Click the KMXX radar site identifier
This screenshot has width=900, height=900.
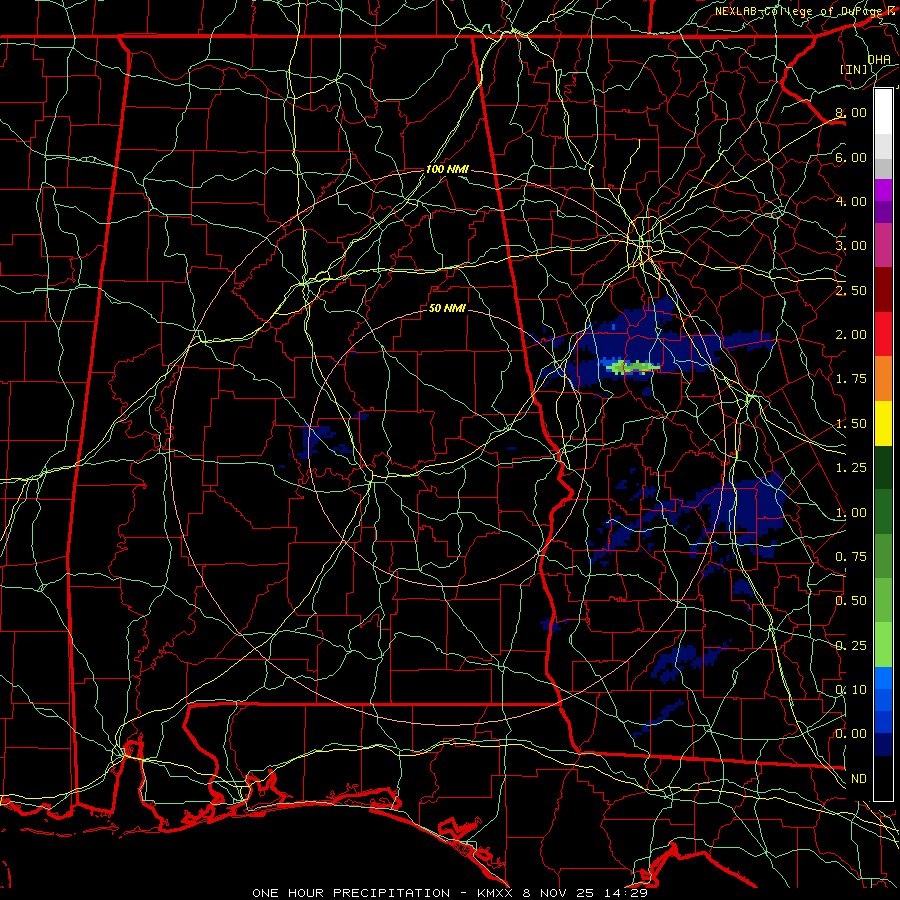[495, 893]
